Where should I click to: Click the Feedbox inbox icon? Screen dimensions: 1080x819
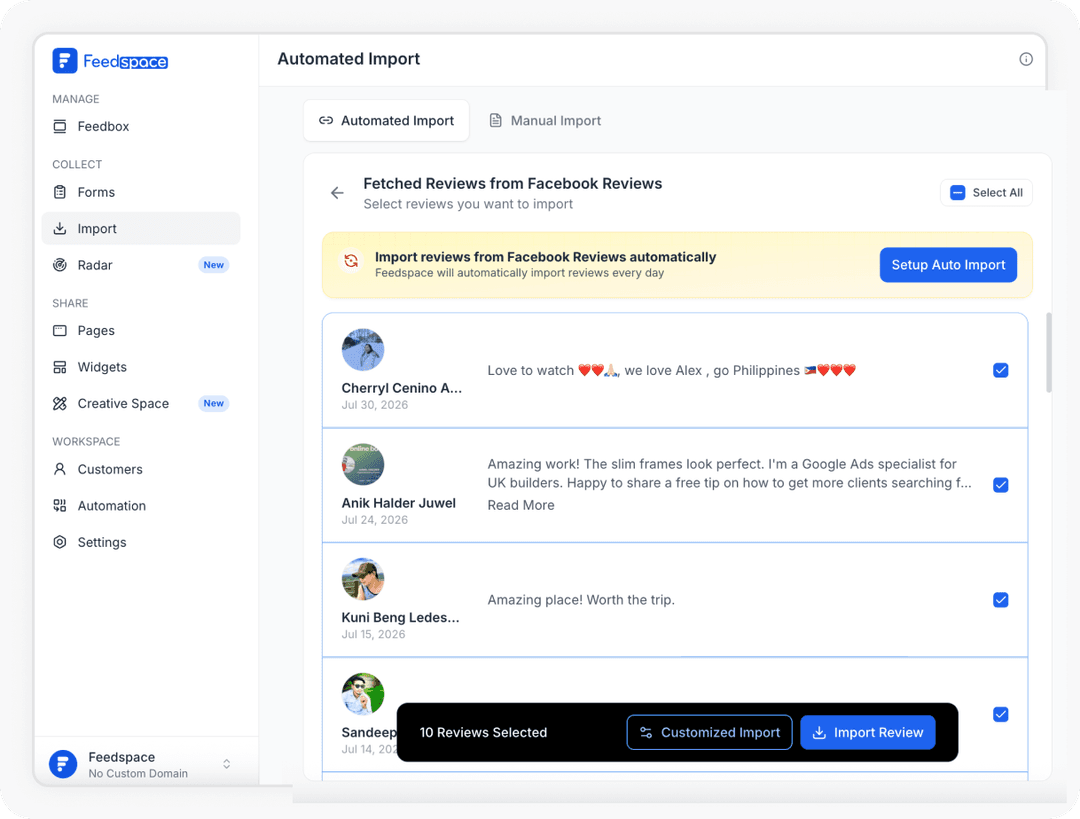pyautogui.click(x=60, y=126)
